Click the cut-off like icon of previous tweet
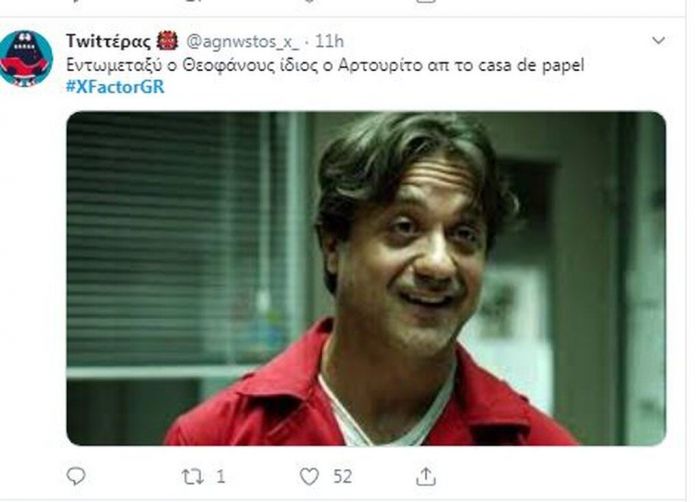Screen dimensions: 700x502 (x=309, y=1)
